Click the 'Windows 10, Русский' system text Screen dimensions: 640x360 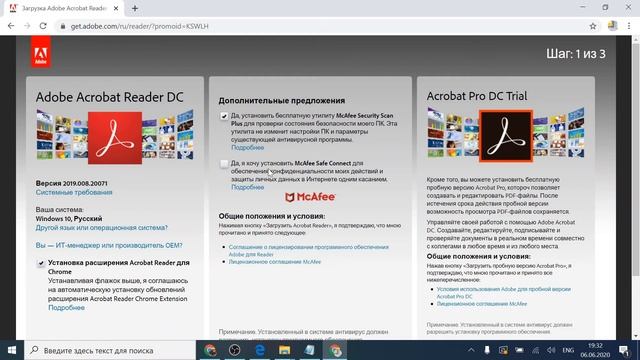pyautogui.click(x=69, y=219)
